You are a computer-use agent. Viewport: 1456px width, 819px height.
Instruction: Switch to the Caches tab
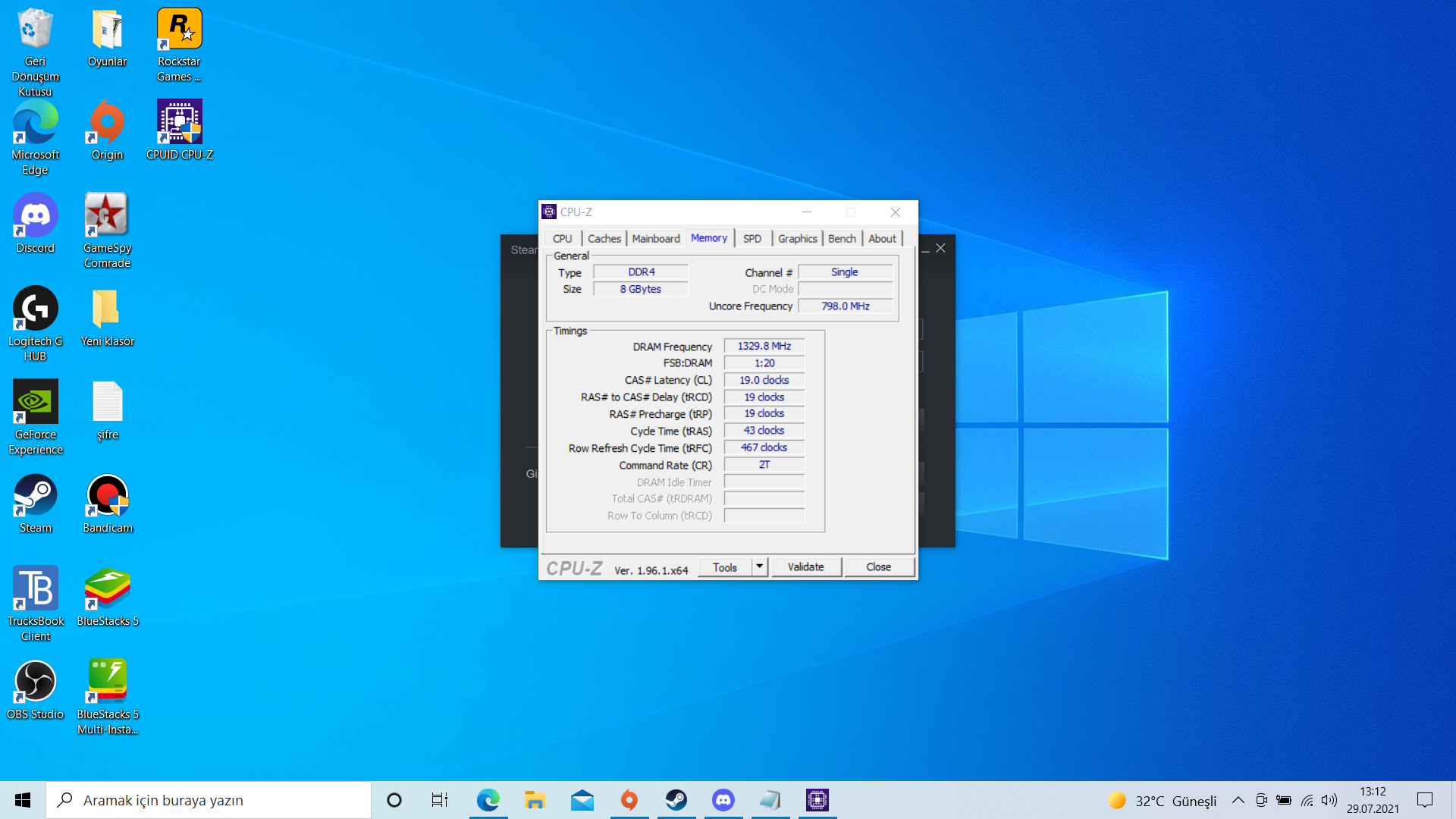tap(604, 239)
